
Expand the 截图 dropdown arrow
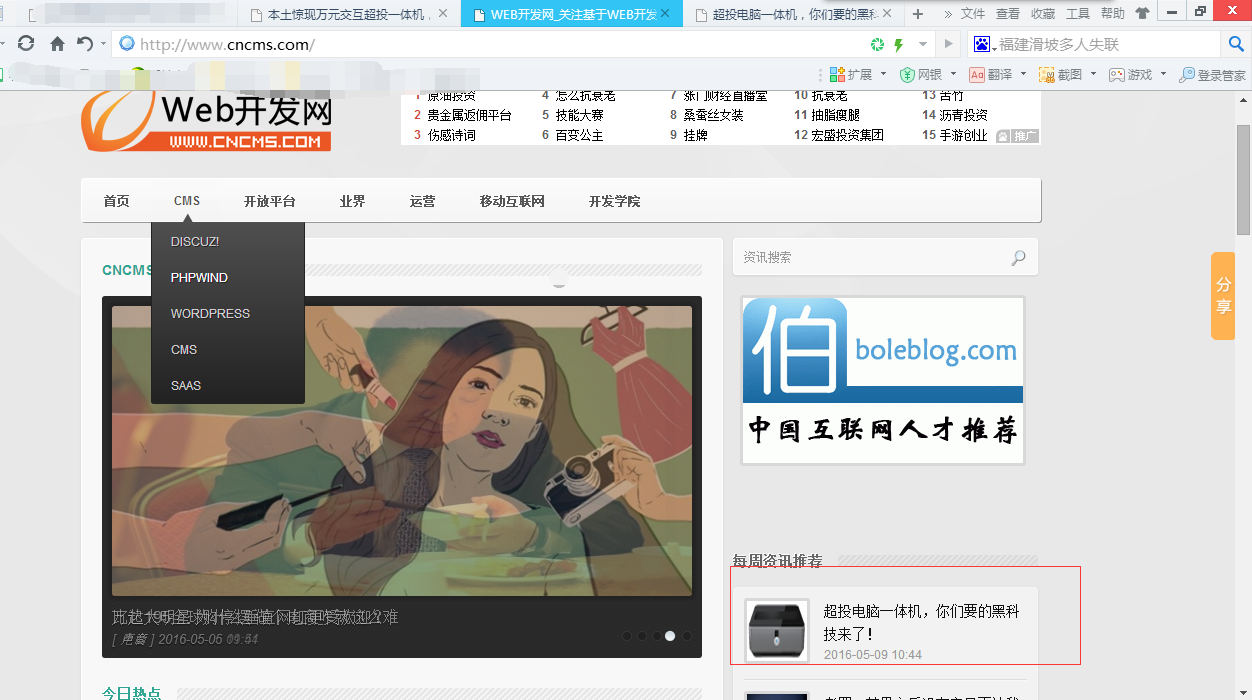coord(1093,75)
